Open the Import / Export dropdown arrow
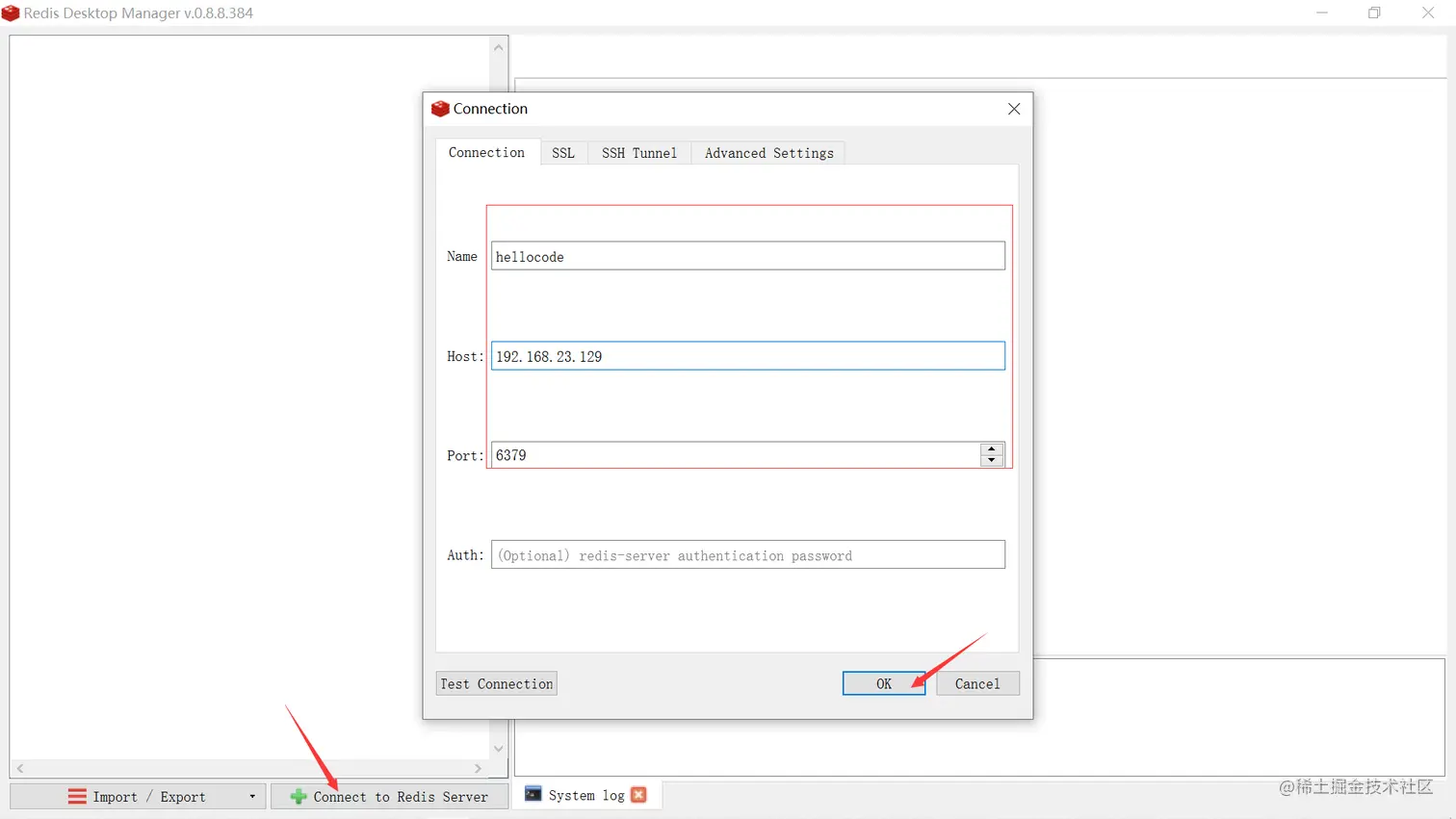Viewport: 1456px width, 819px height. tap(252, 797)
